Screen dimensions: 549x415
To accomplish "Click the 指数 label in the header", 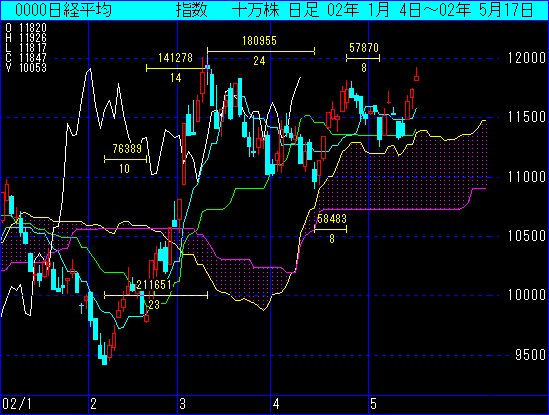I will pos(192,10).
